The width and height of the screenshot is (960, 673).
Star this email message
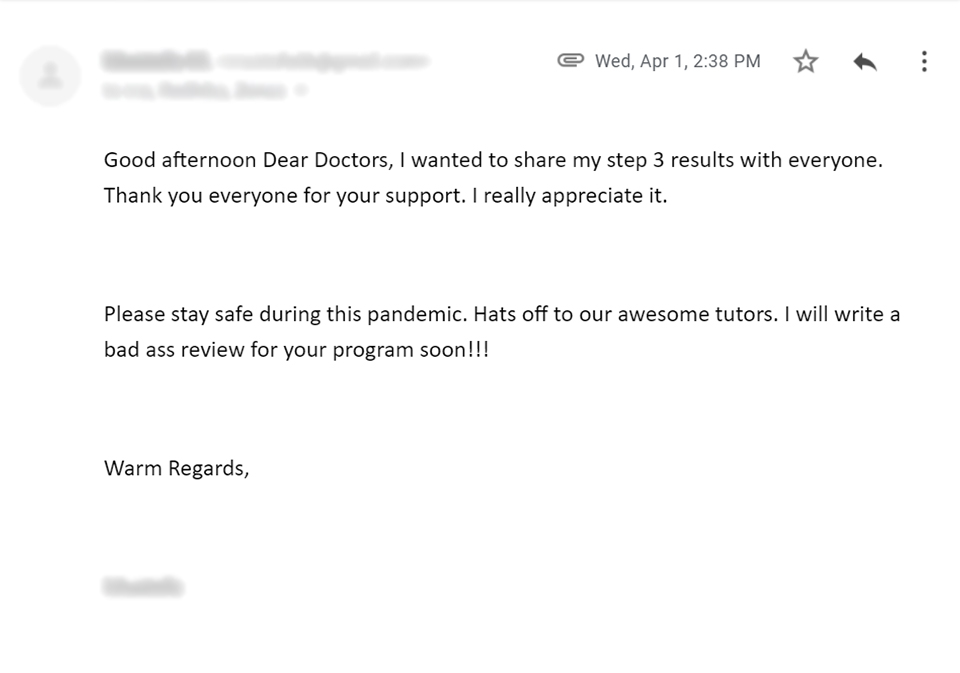(806, 61)
